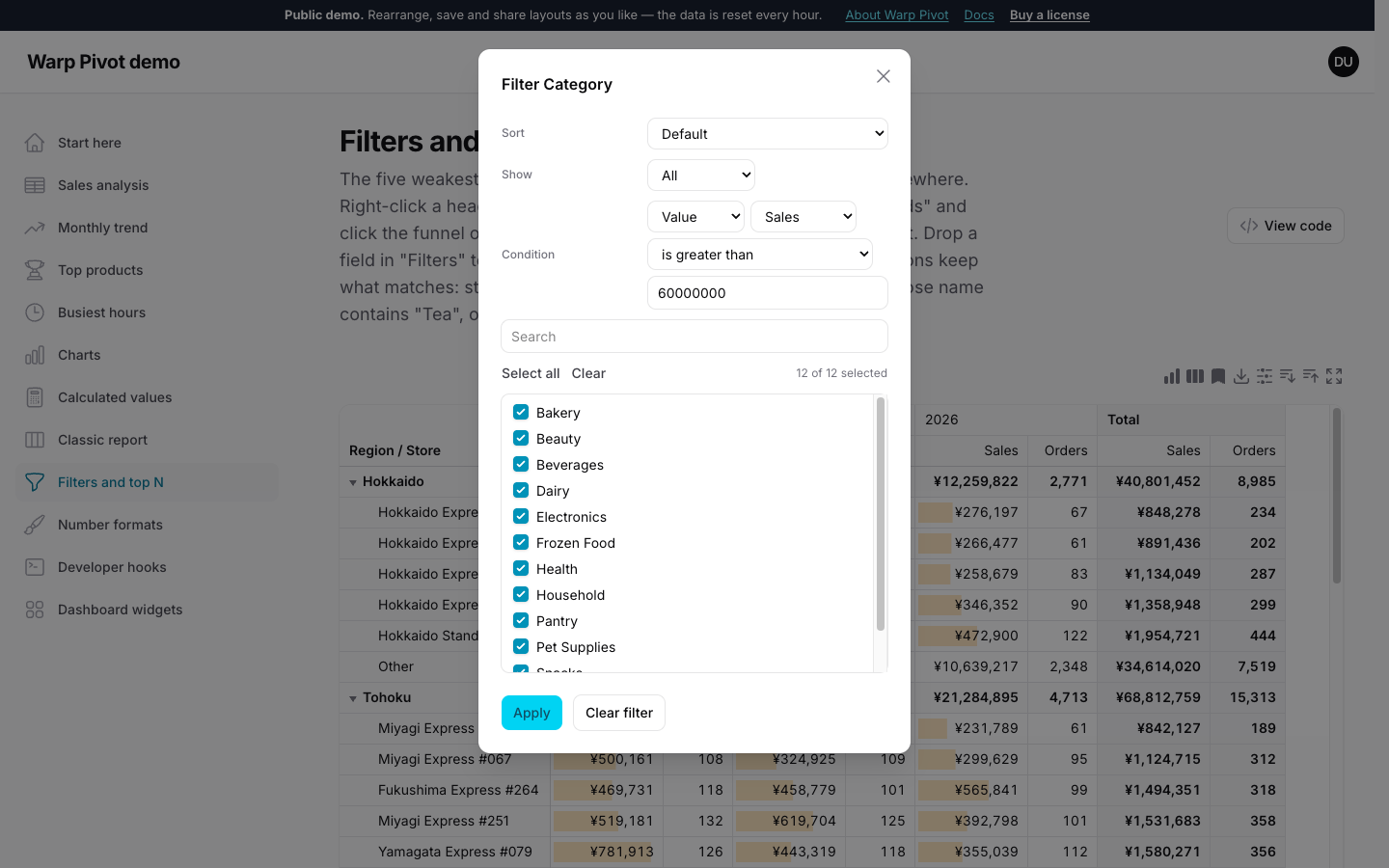Click the Apply button
This screenshot has width=1389, height=868.
(x=531, y=713)
